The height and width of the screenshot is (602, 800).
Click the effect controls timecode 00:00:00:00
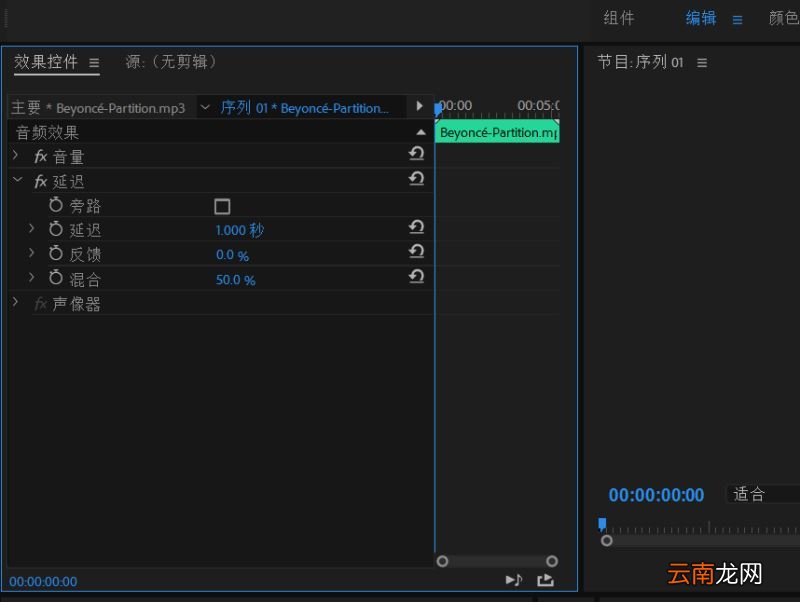43,582
